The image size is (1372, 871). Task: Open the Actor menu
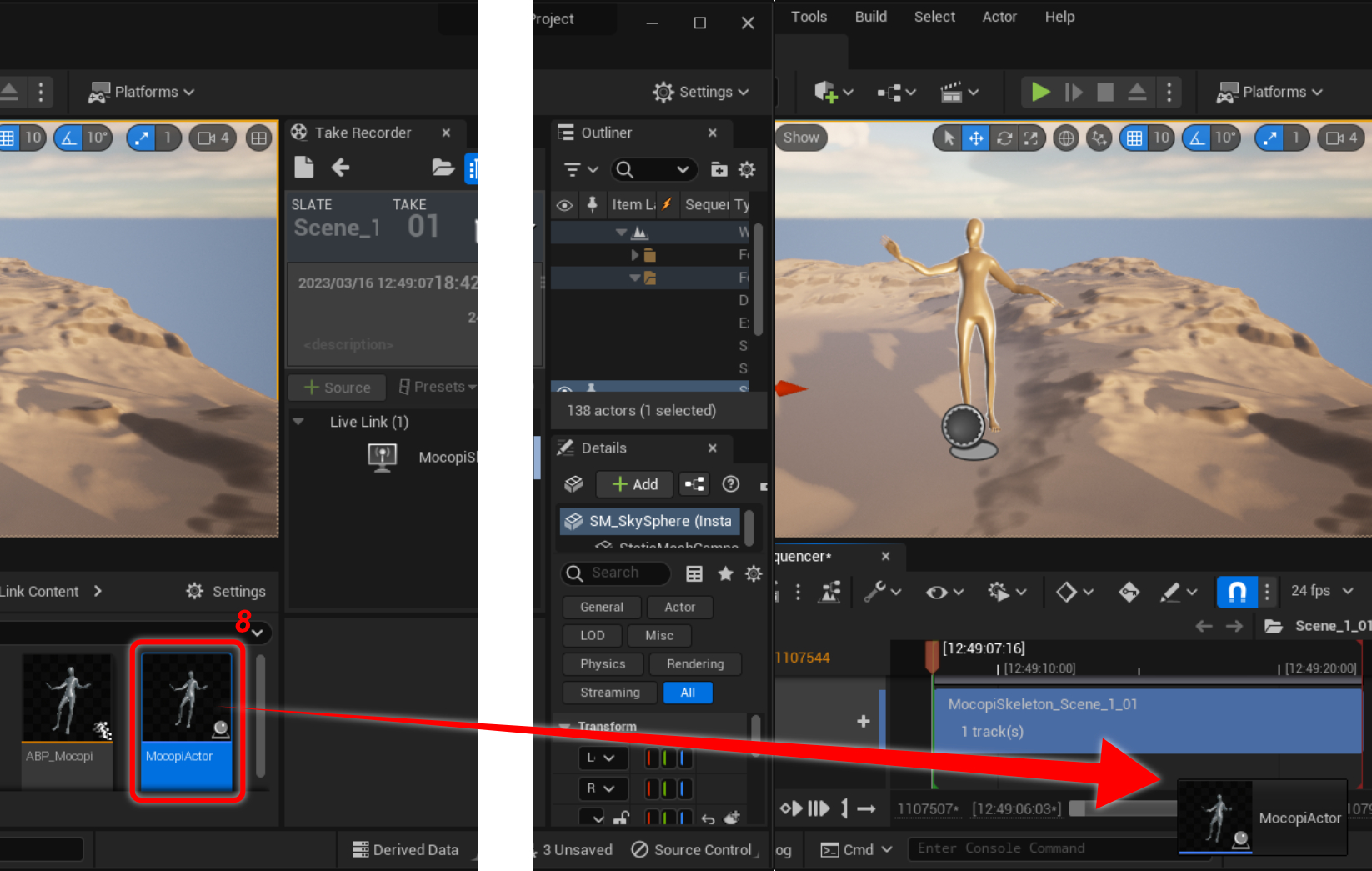pyautogui.click(x=999, y=17)
